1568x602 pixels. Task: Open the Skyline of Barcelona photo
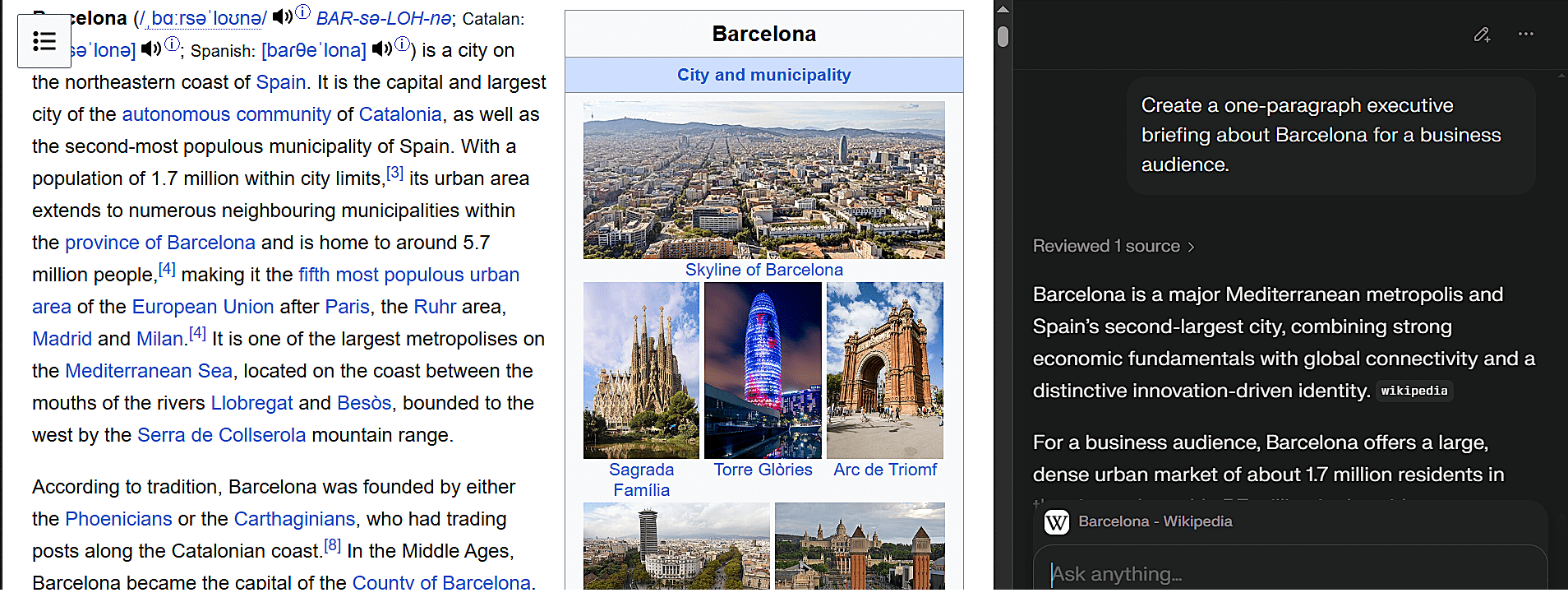pyautogui.click(x=764, y=180)
